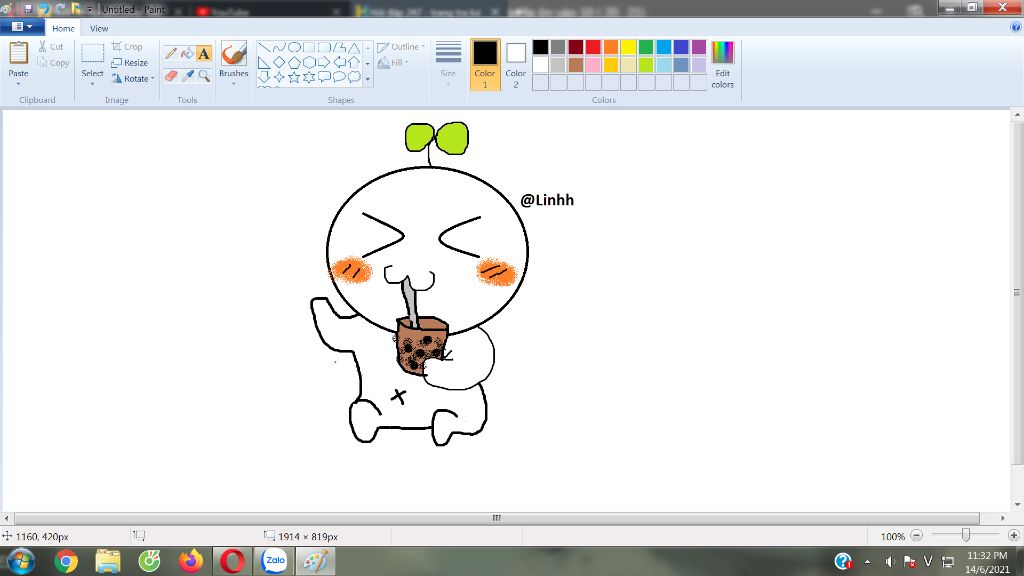Choose the Four-point star shape
This screenshot has height=576, width=1024.
[x=279, y=78]
